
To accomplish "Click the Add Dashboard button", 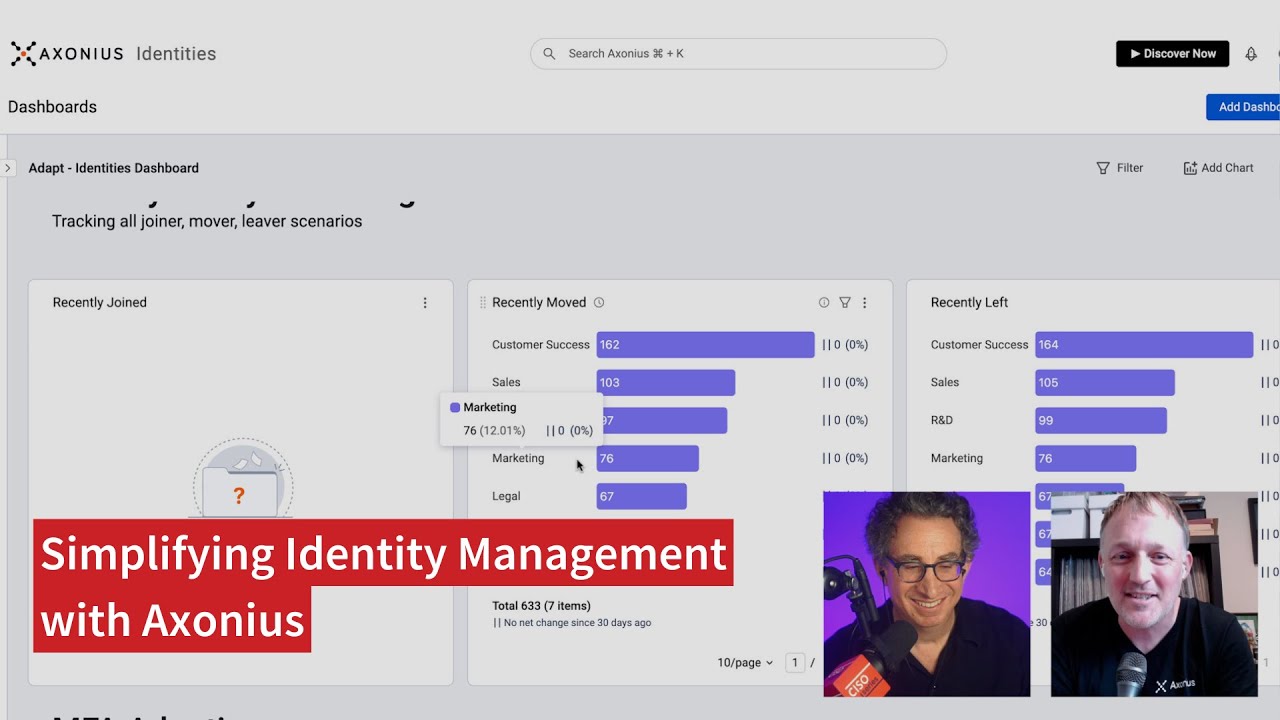I will (x=1243, y=107).
